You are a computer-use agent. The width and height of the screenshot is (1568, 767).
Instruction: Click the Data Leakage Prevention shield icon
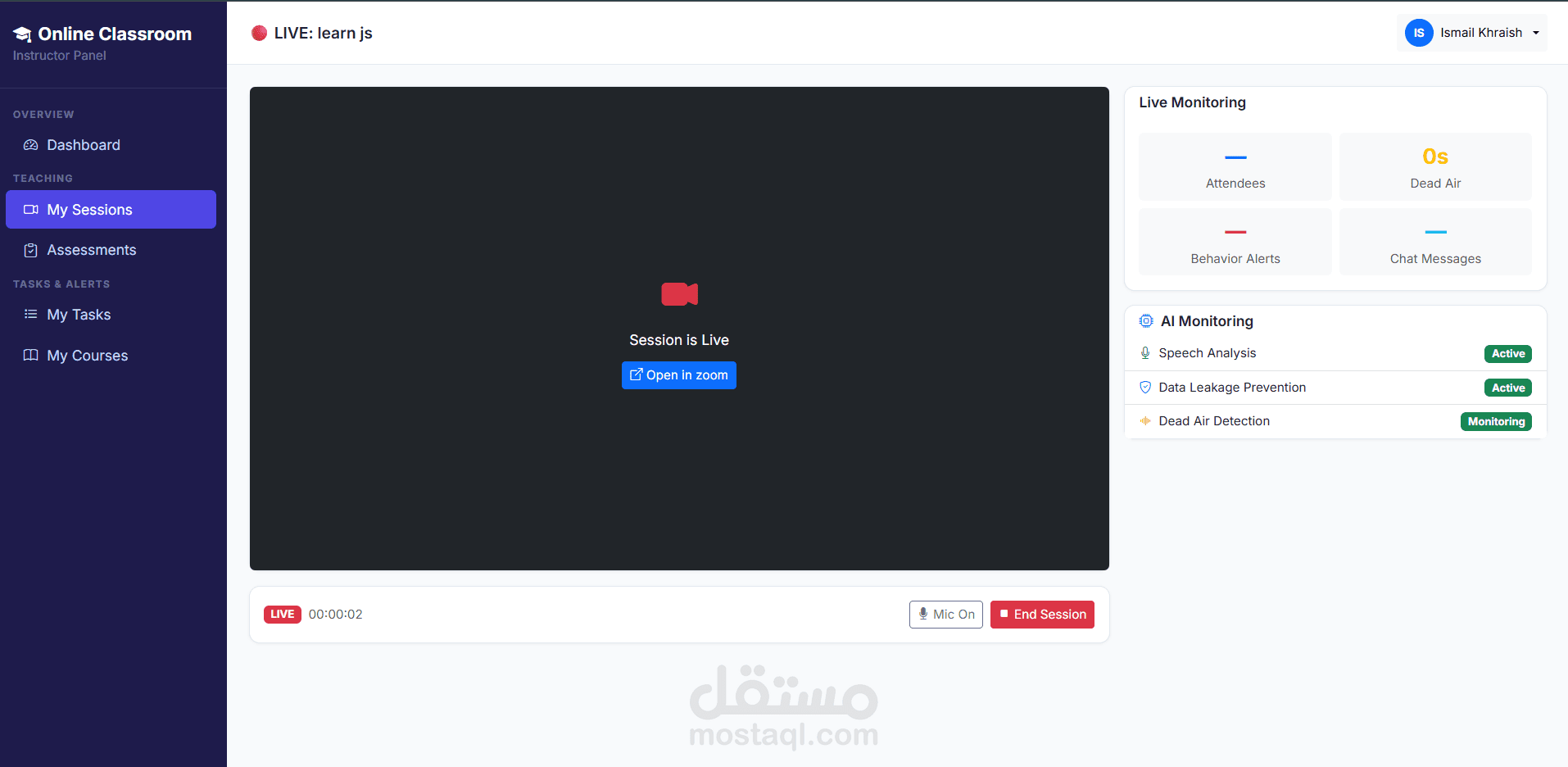[1145, 388]
